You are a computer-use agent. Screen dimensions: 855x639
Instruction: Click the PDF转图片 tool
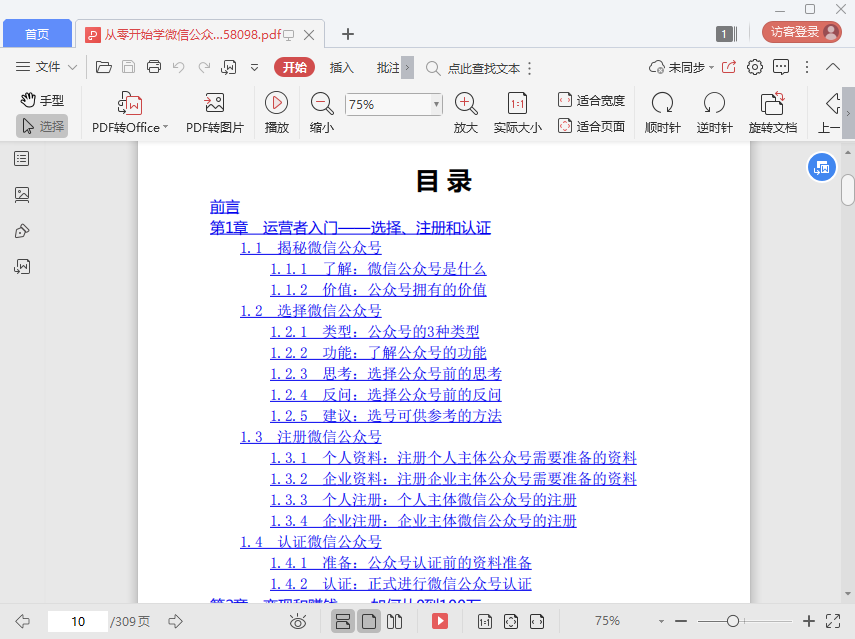[214, 113]
